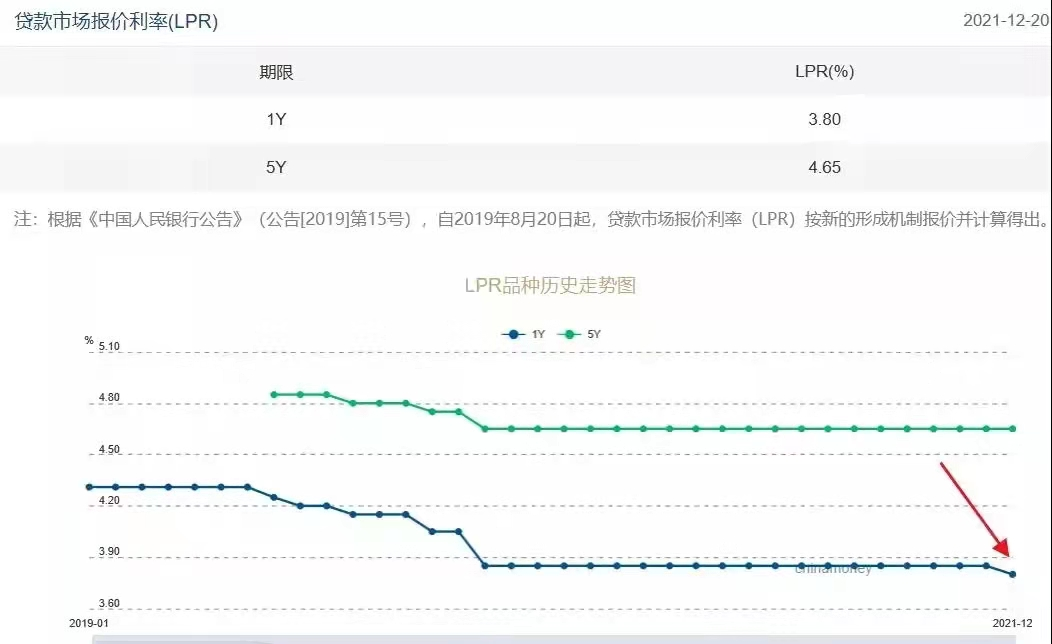Select the 3.80 rate value
The height and width of the screenshot is (644, 1052).
(825, 119)
